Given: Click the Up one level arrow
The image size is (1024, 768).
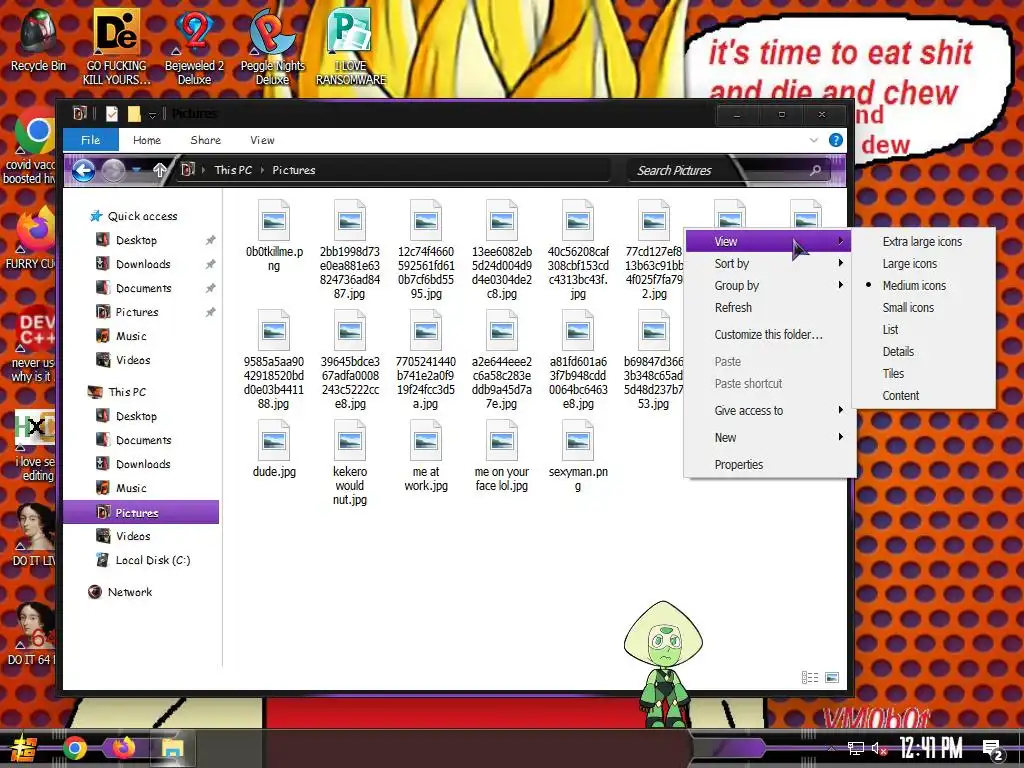Looking at the screenshot, I should coord(160,170).
